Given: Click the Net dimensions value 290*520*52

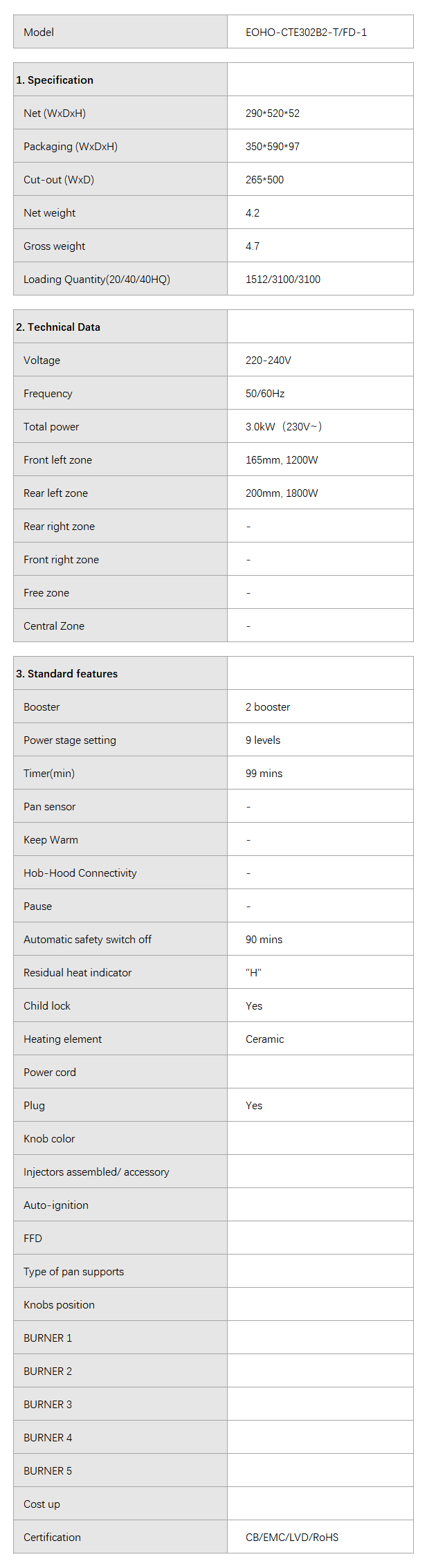Looking at the screenshot, I should click(x=273, y=113).
